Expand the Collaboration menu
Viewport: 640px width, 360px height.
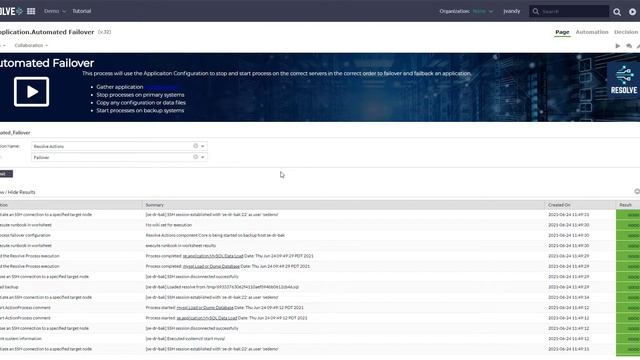[31, 45]
